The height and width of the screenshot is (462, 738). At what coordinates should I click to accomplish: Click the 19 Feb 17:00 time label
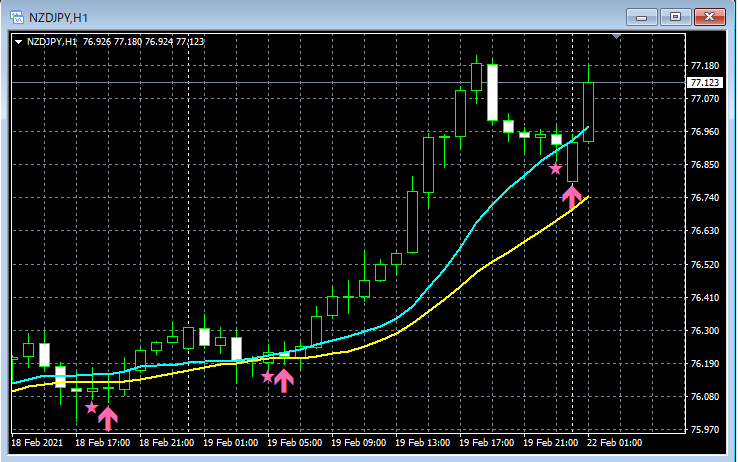click(487, 443)
